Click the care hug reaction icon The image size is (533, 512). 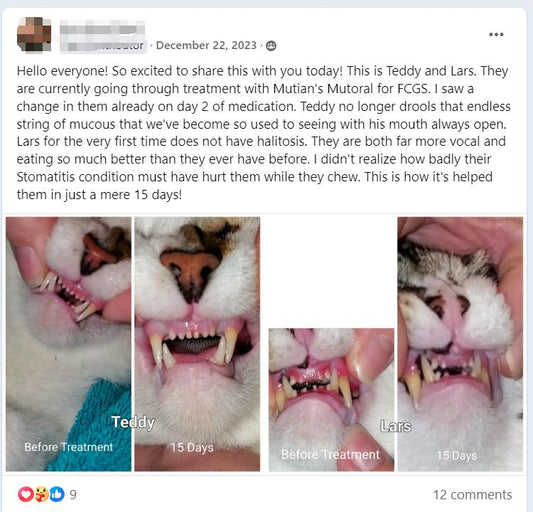point(41,494)
